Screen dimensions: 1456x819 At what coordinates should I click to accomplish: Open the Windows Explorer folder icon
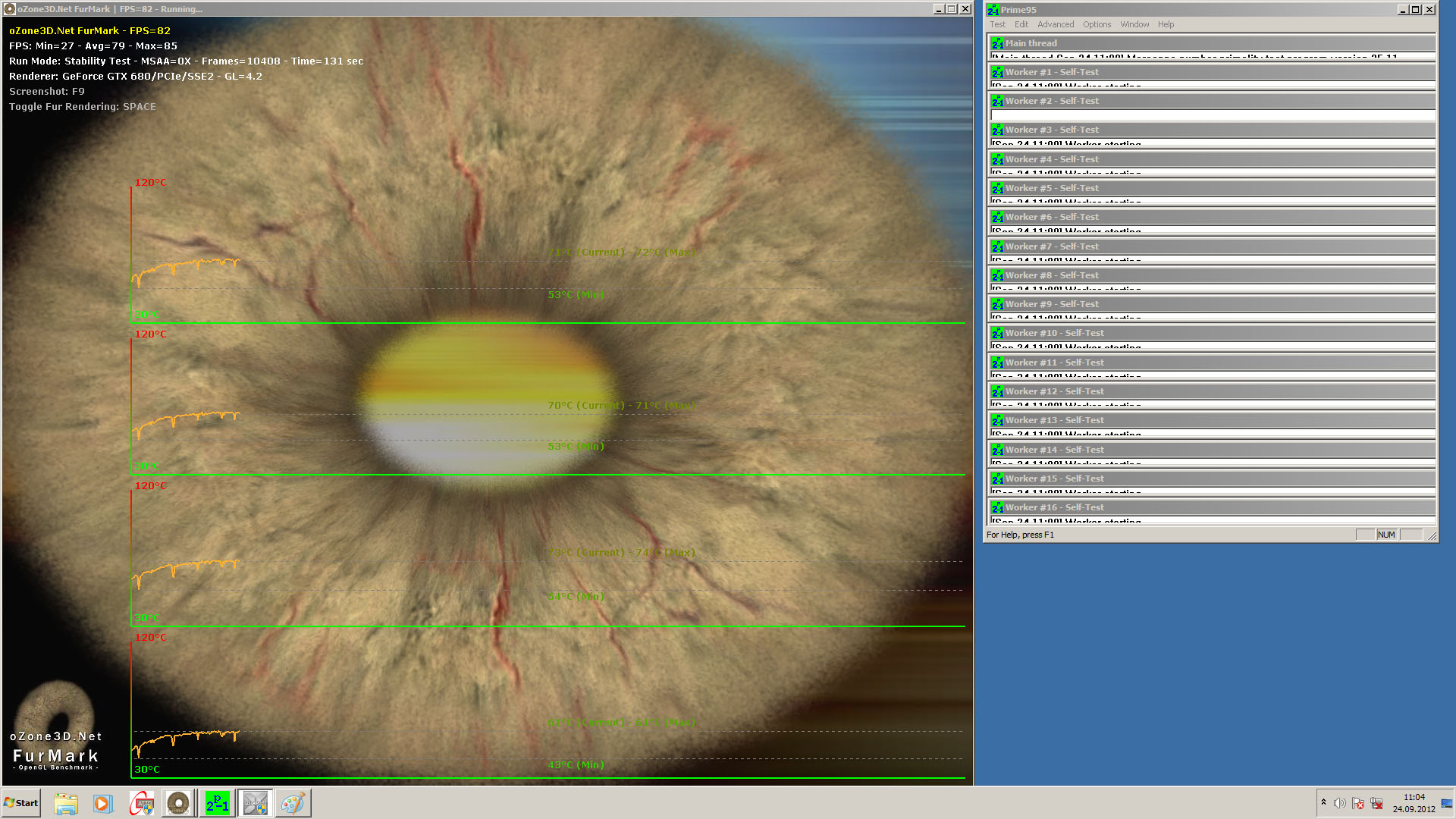pyautogui.click(x=66, y=803)
